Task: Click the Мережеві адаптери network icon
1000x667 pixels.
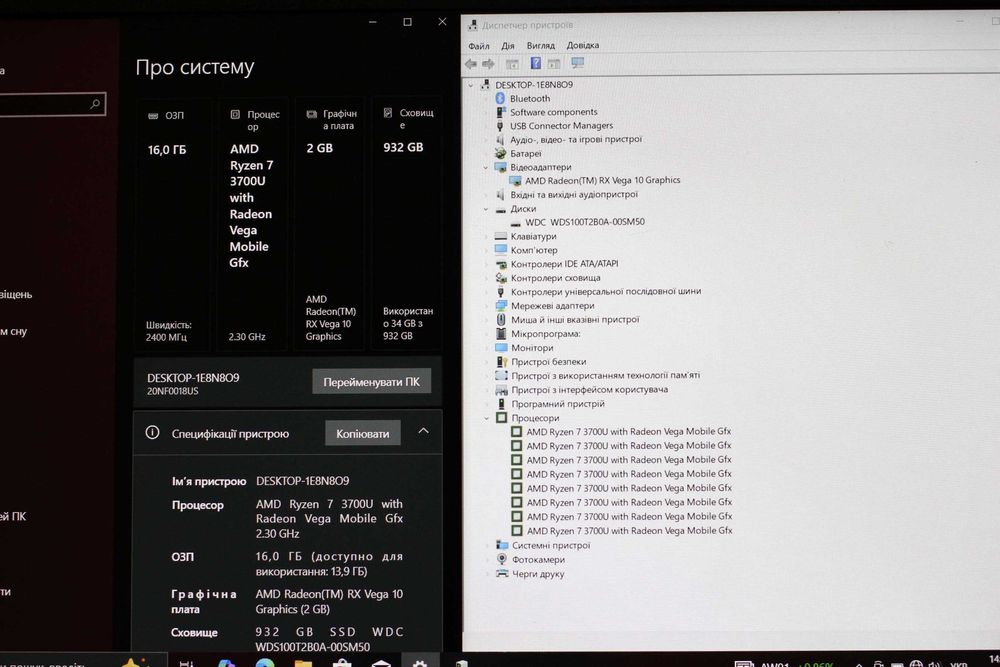Action: tap(501, 305)
